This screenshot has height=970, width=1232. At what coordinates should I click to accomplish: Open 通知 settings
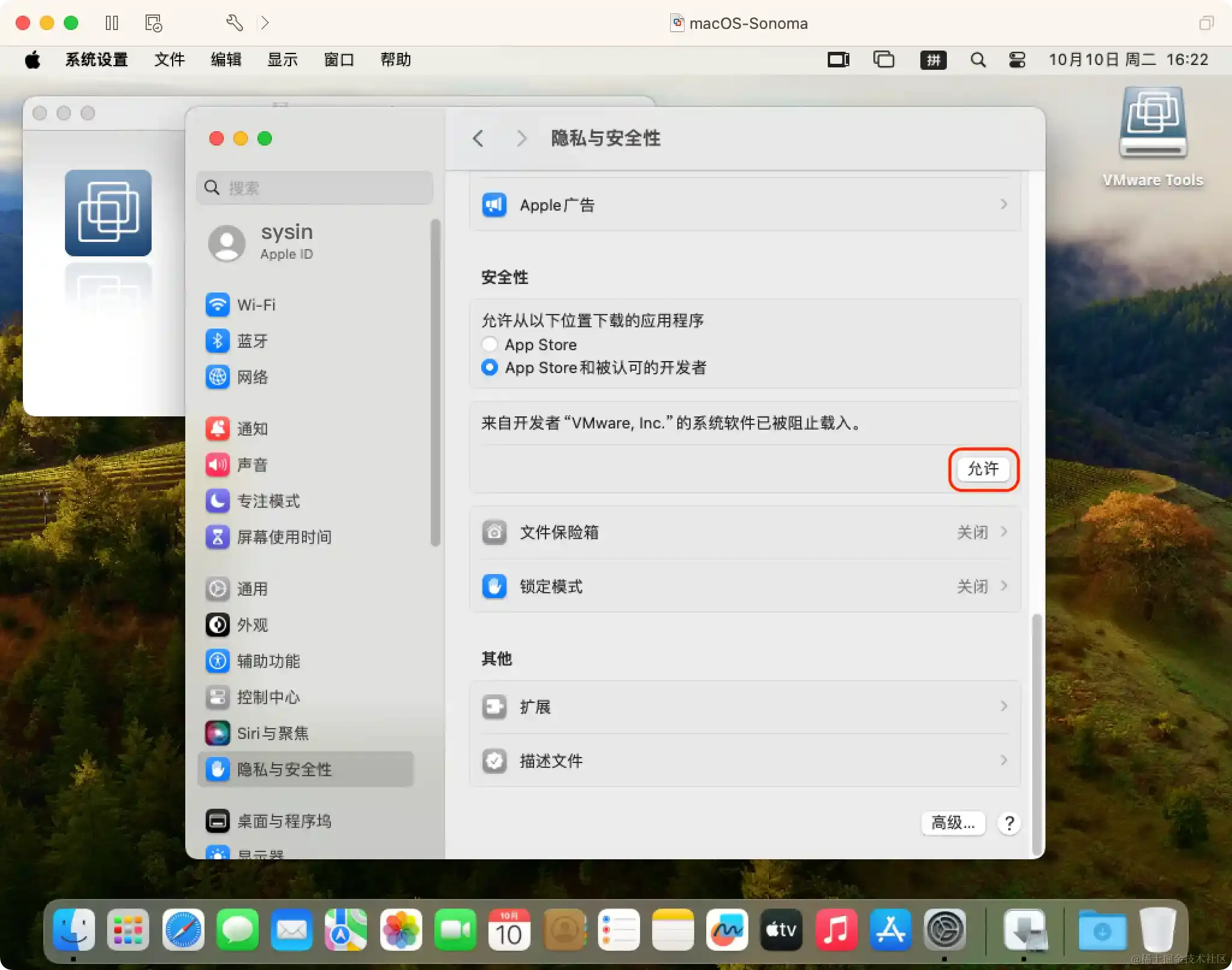pos(253,428)
